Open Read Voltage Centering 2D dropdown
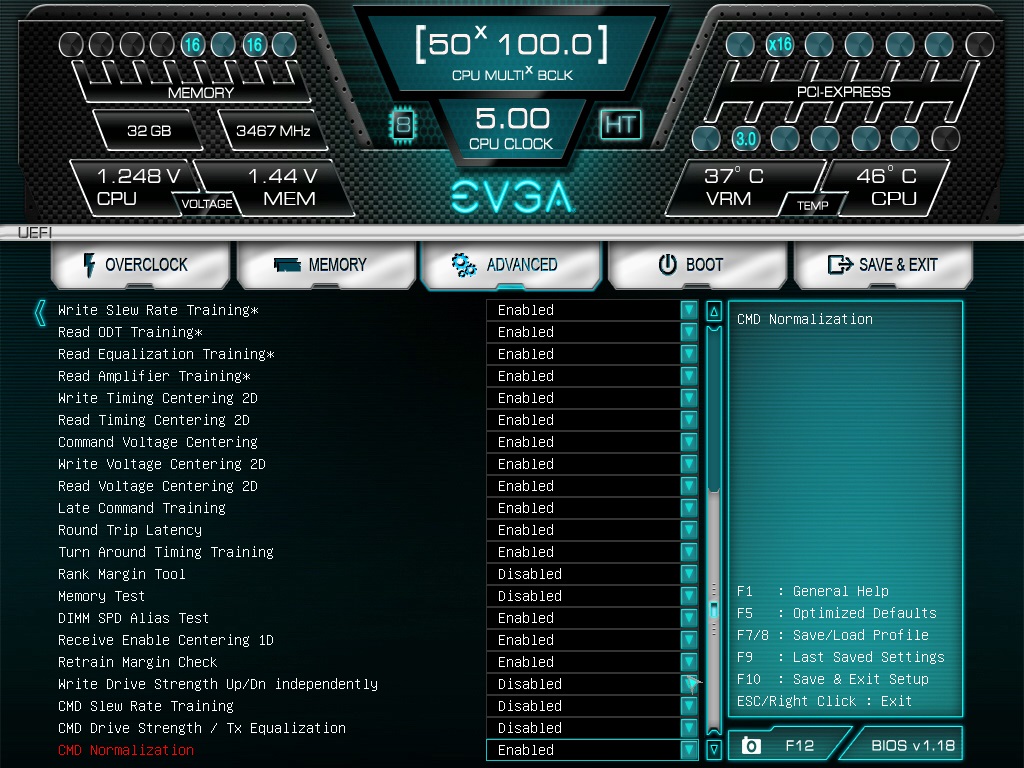1024x768 pixels. 688,486
